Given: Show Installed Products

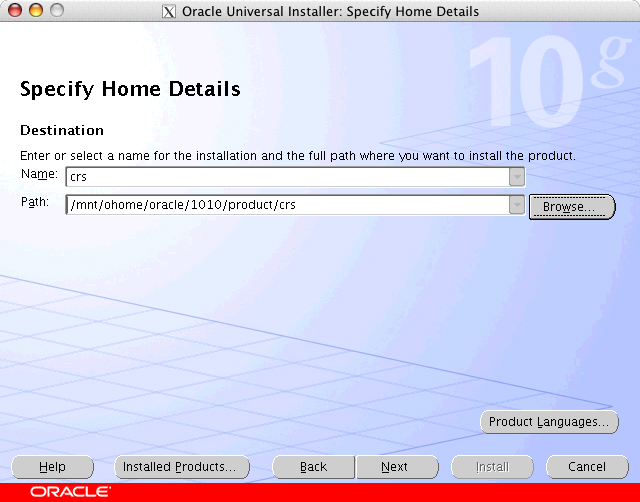Looking at the screenshot, I should 178,467.
